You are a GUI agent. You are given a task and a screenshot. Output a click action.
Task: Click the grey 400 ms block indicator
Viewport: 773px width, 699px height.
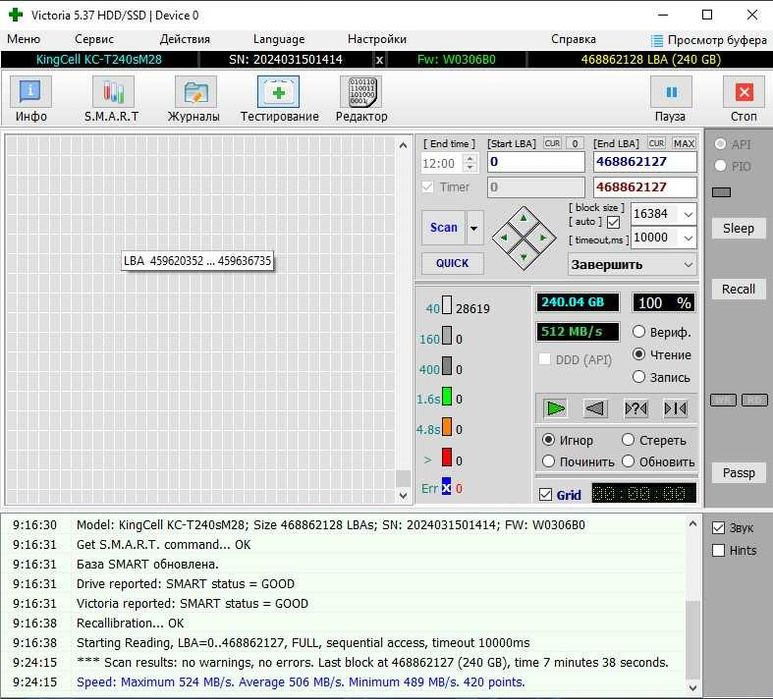[447, 366]
